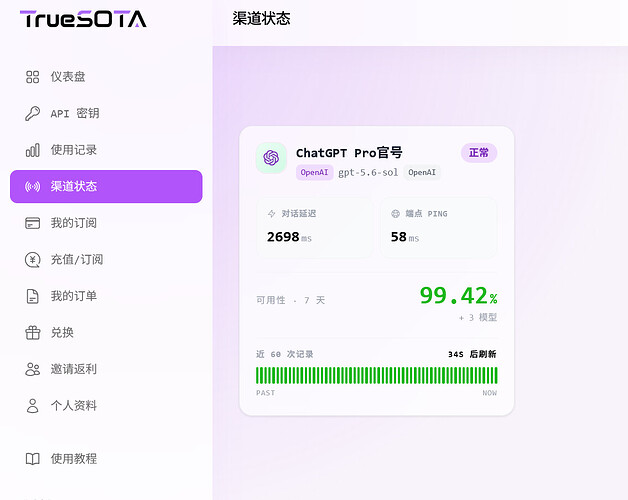Go to 兑换 page
The height and width of the screenshot is (500, 628).
(106, 333)
